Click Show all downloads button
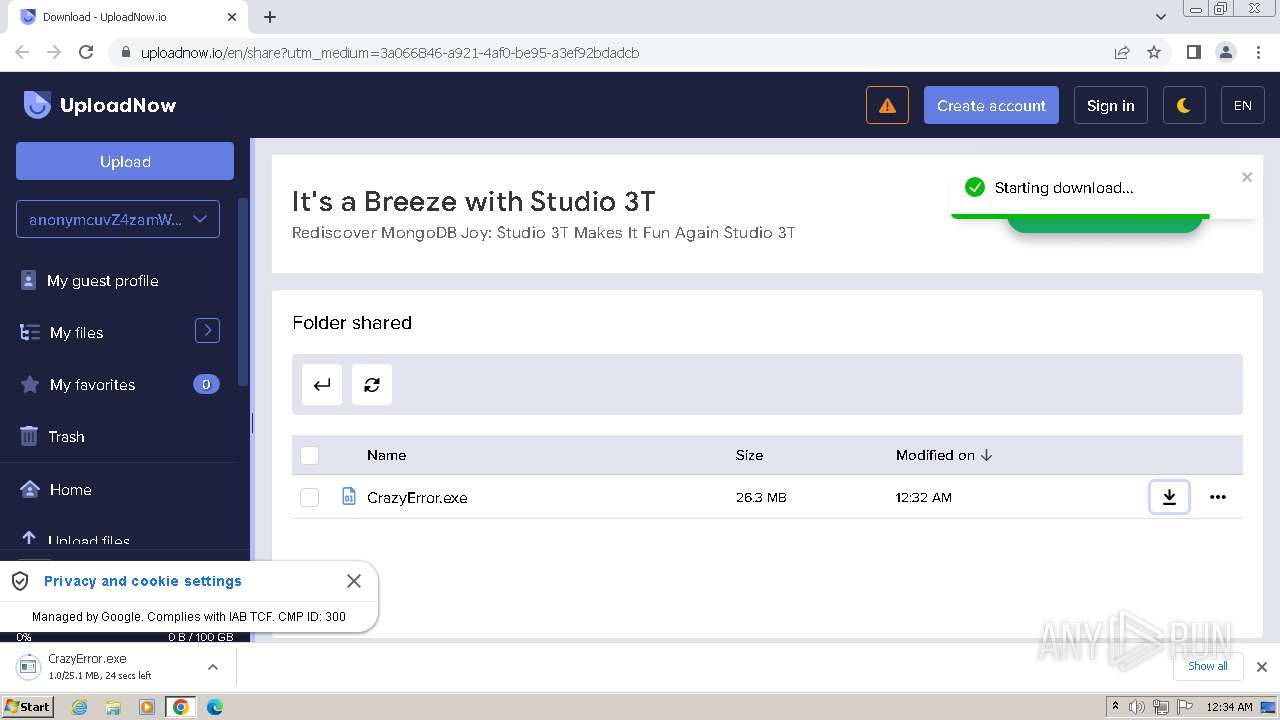The width and height of the screenshot is (1280, 720). pyautogui.click(x=1208, y=666)
